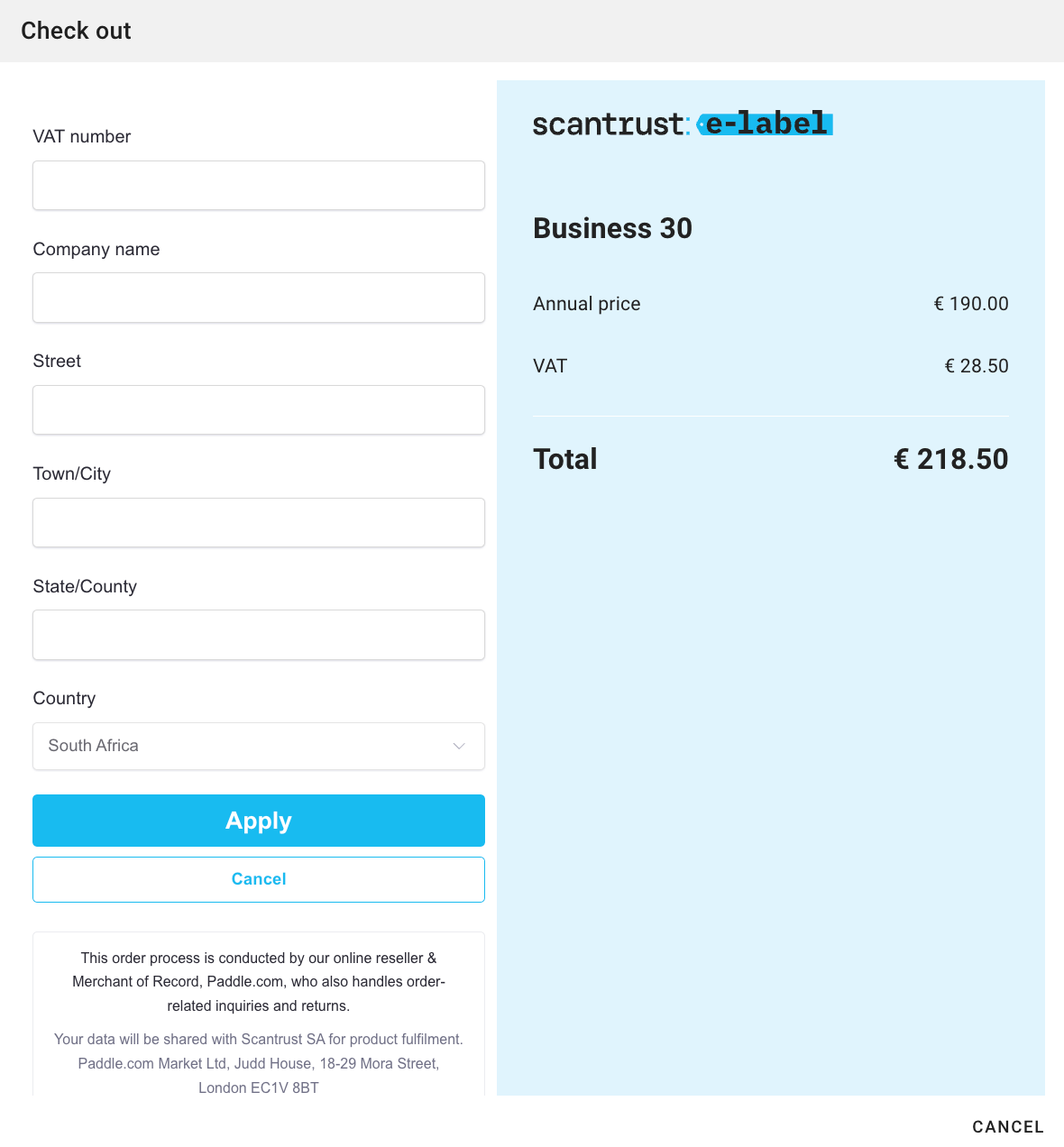Click the Total amount € 218.50
Viewport: 1064px width, 1147px height.
(950, 459)
